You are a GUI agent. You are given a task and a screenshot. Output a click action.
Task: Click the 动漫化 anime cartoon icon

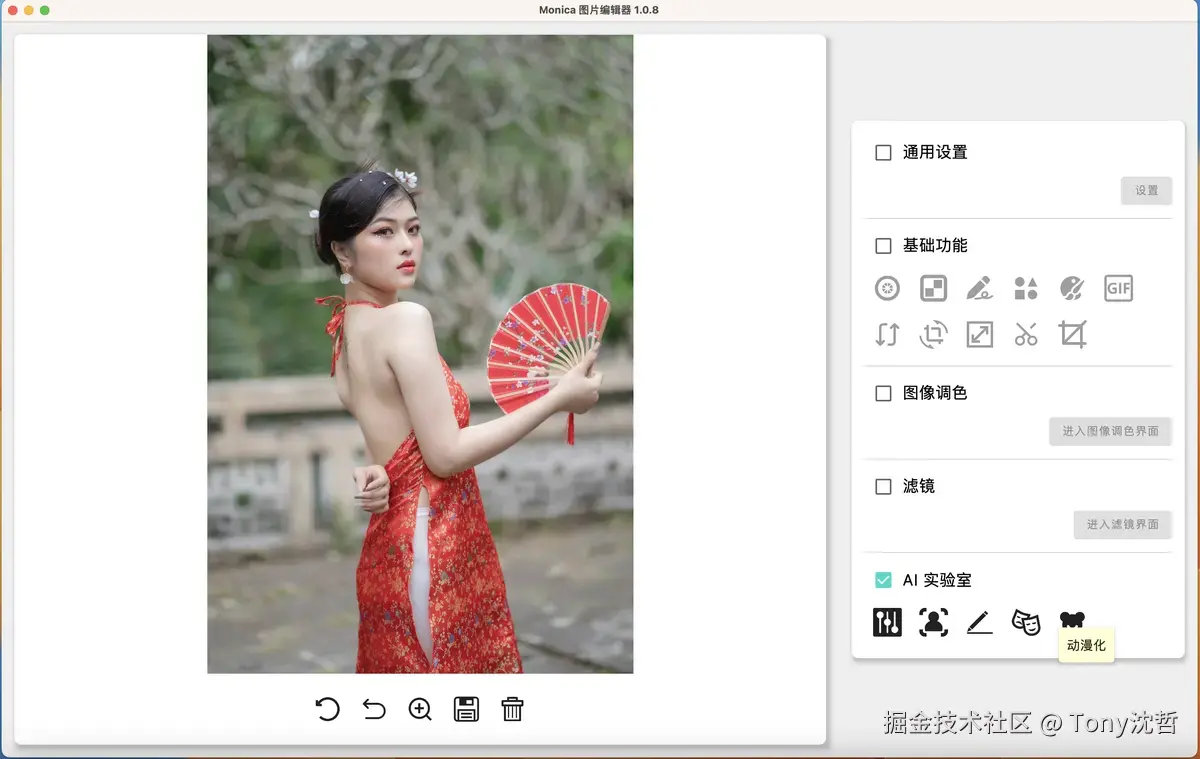click(1072, 620)
